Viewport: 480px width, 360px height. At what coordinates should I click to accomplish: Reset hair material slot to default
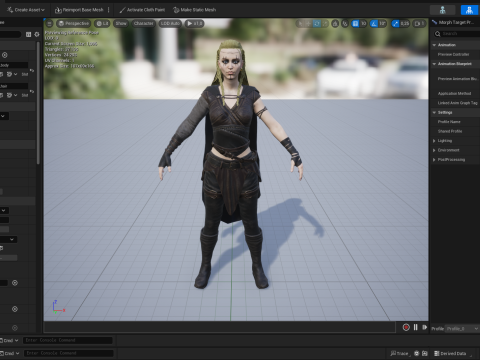pos(32,91)
